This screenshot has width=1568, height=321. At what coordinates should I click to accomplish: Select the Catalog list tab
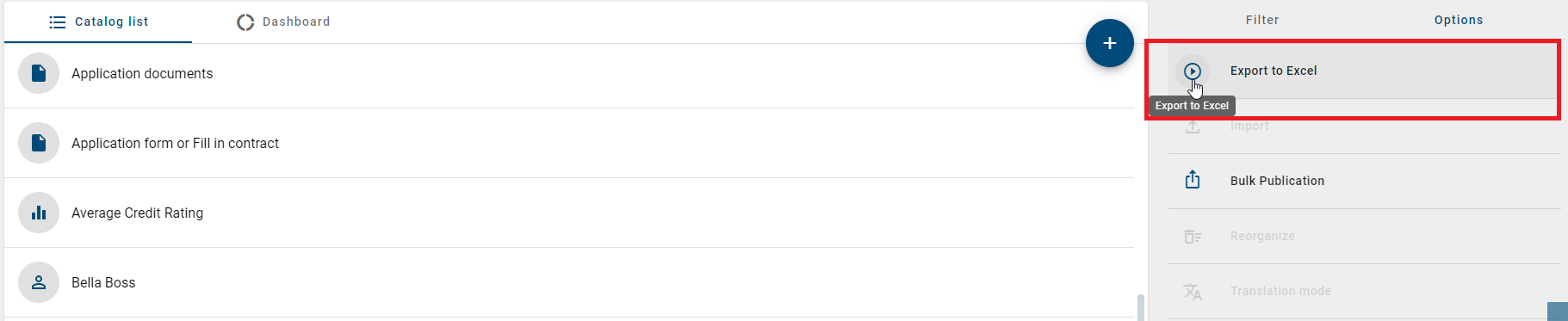(x=98, y=22)
